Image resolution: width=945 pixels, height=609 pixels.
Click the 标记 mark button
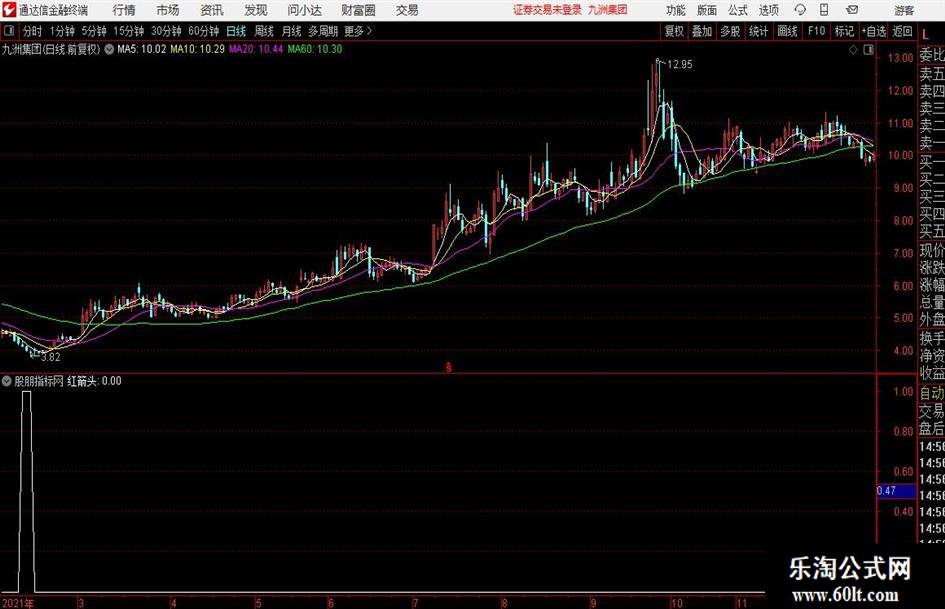click(844, 31)
